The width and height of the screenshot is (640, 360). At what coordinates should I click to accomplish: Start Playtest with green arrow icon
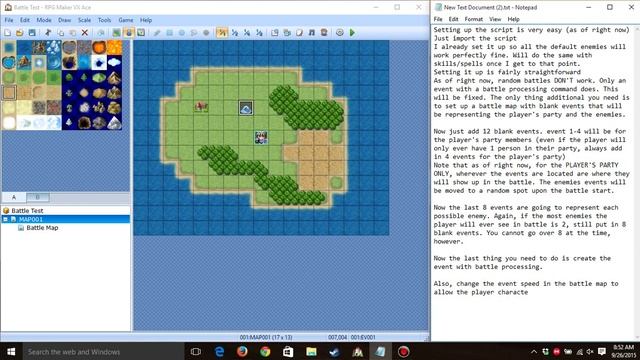point(353,33)
